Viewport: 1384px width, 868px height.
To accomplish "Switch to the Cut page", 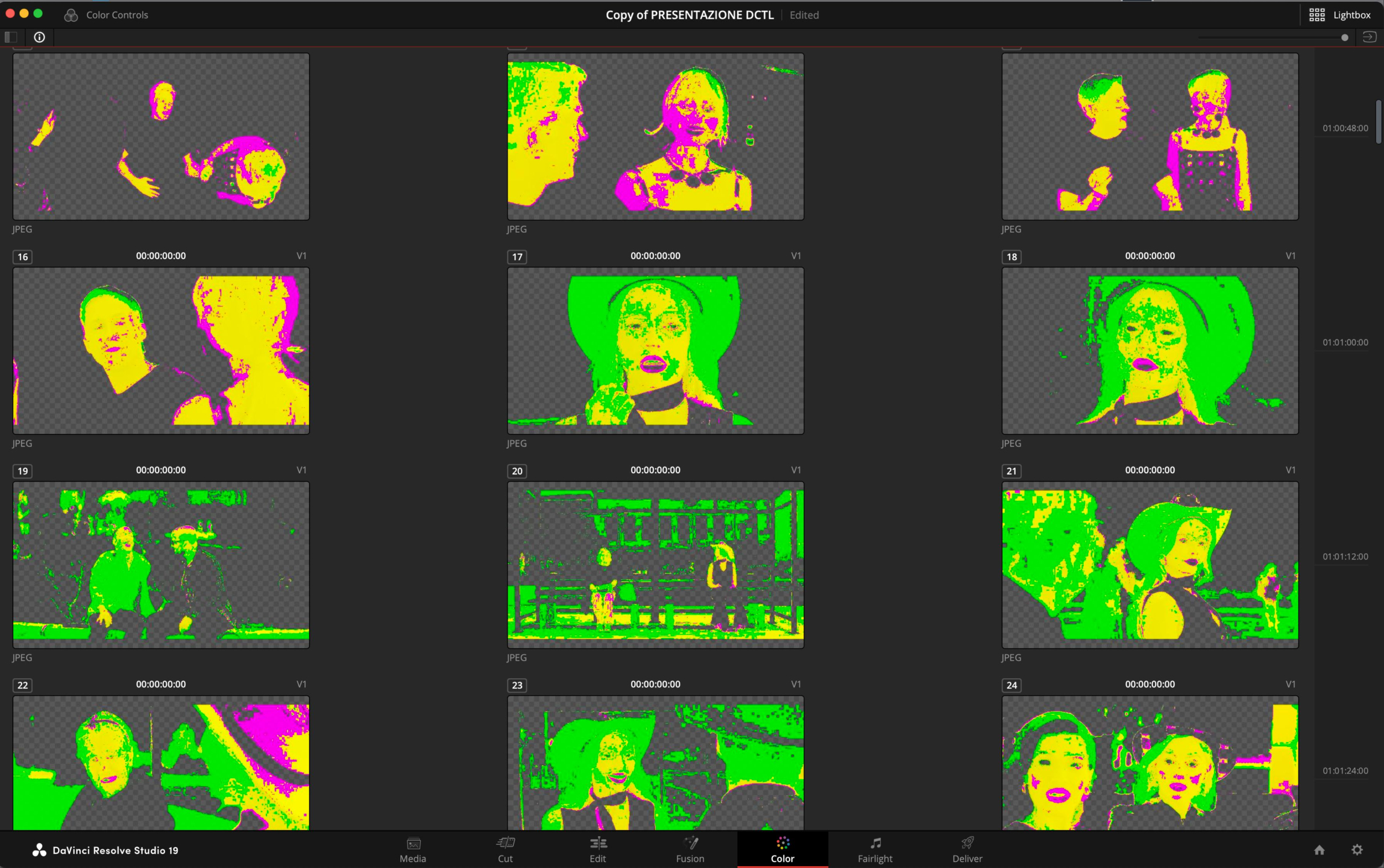I will [x=505, y=849].
